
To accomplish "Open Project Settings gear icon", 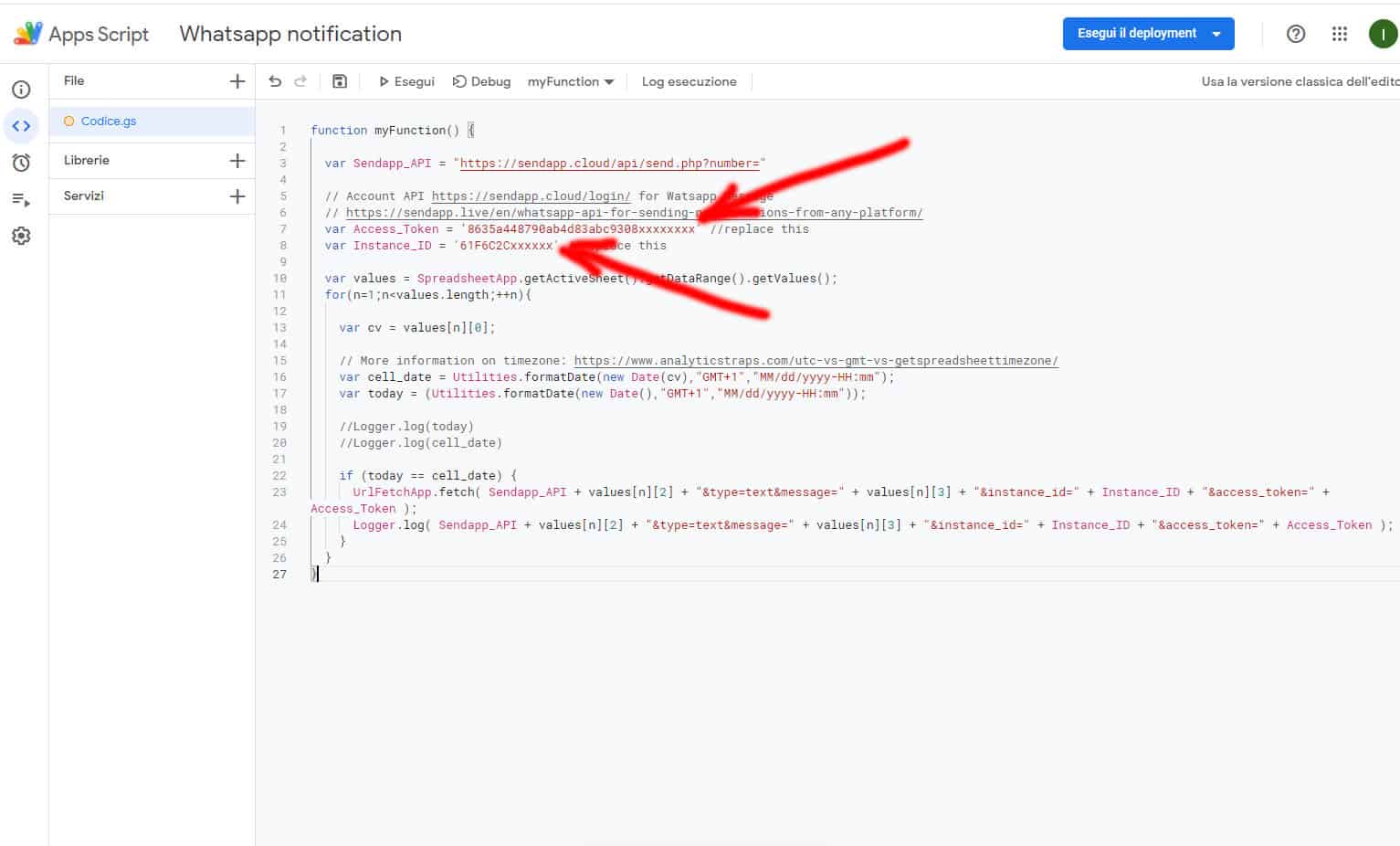I will [x=21, y=236].
